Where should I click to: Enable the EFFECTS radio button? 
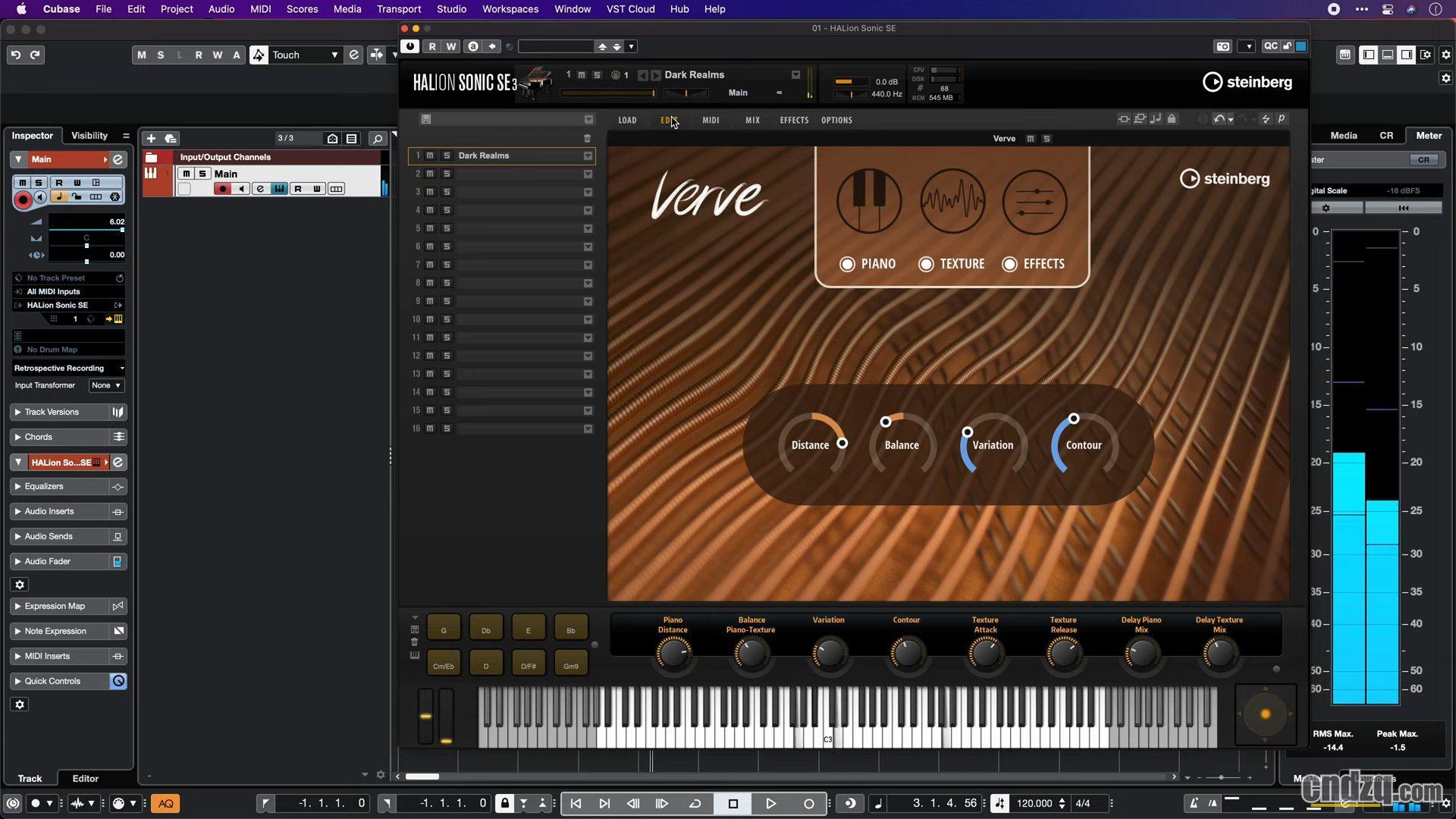coord(1009,264)
